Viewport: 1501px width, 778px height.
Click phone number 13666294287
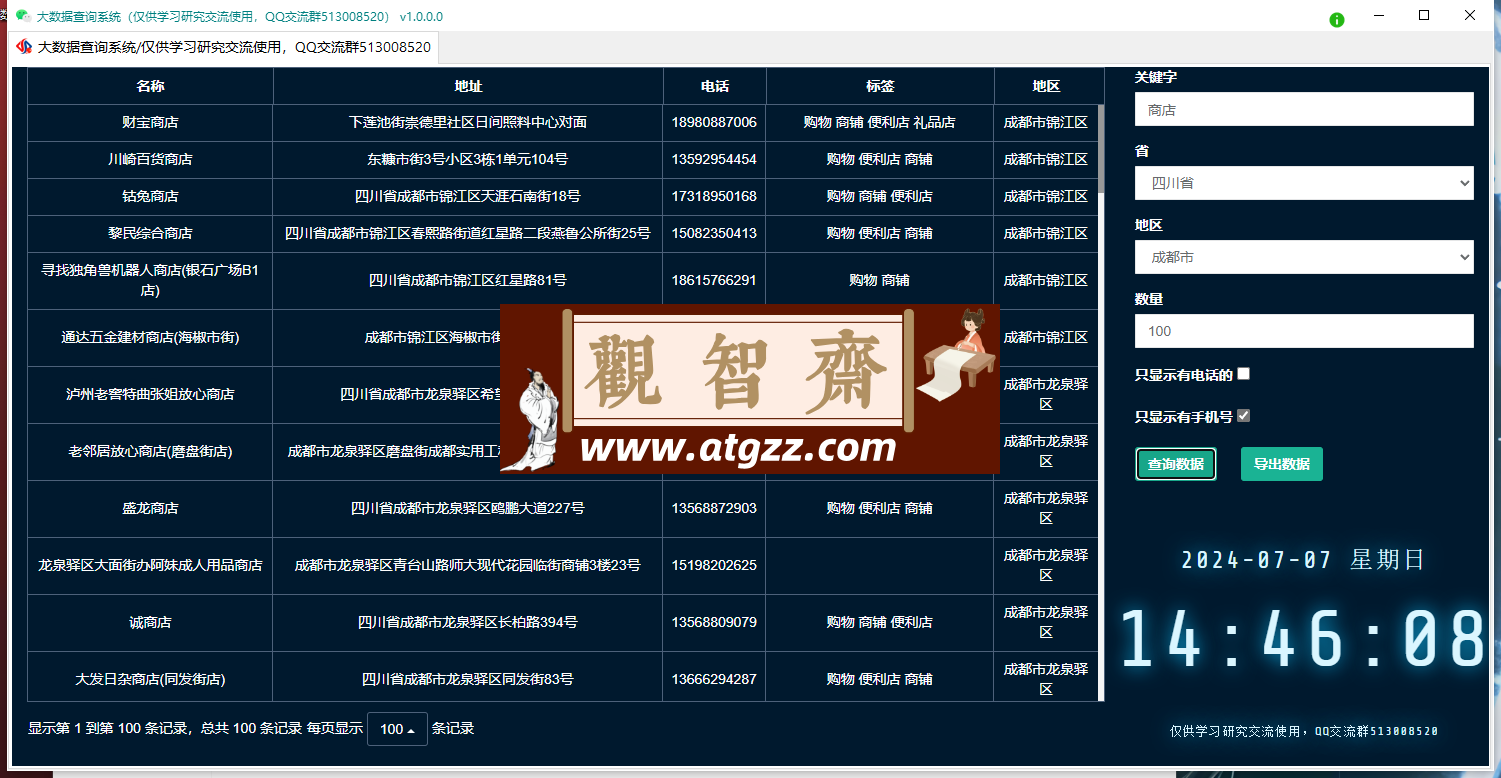(x=714, y=679)
